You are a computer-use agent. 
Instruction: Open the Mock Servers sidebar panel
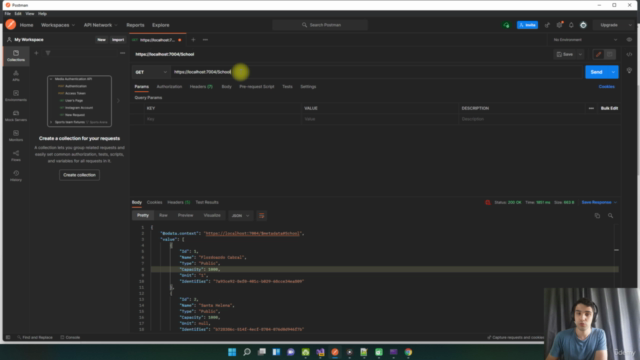(x=16, y=116)
